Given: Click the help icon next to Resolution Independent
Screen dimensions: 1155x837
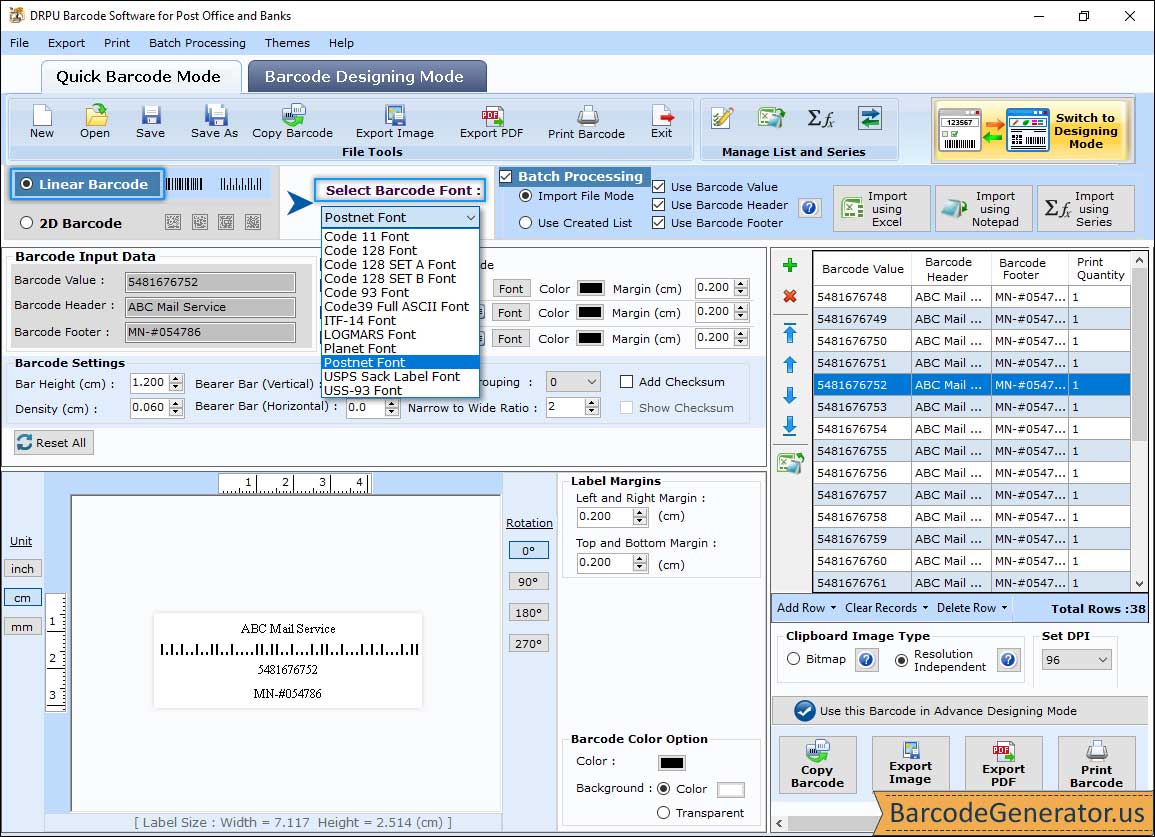Looking at the screenshot, I should [1008, 659].
